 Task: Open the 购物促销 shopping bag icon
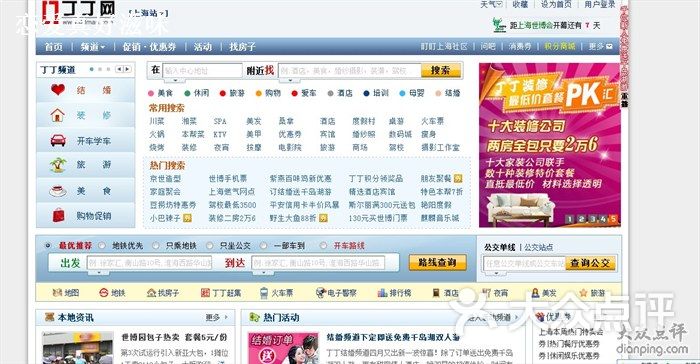point(58,216)
